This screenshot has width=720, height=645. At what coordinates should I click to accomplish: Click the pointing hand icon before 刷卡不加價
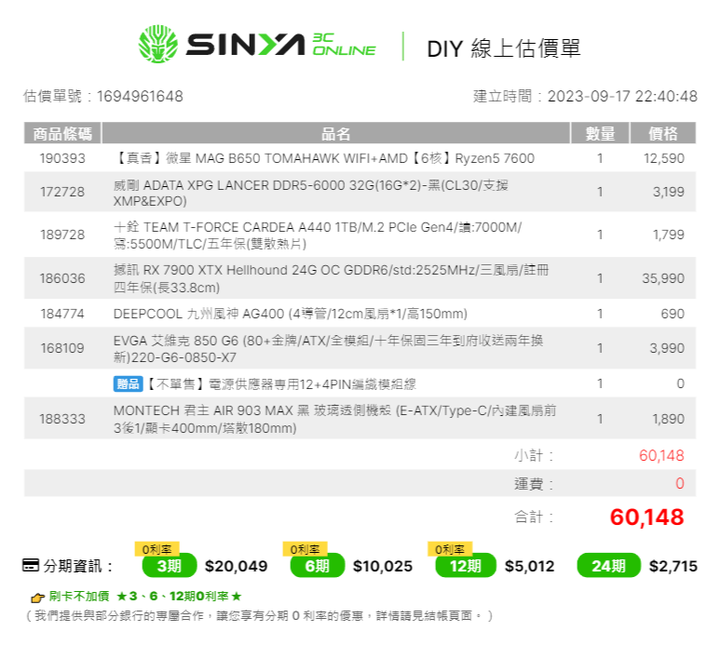click(37, 597)
